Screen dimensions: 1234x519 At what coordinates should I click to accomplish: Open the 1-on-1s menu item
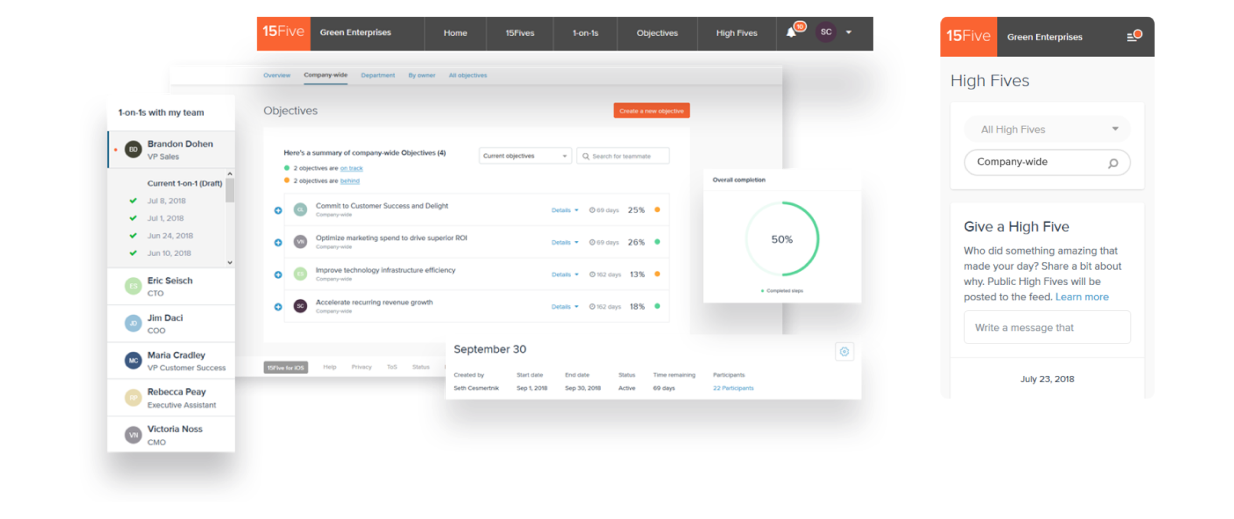coord(586,33)
